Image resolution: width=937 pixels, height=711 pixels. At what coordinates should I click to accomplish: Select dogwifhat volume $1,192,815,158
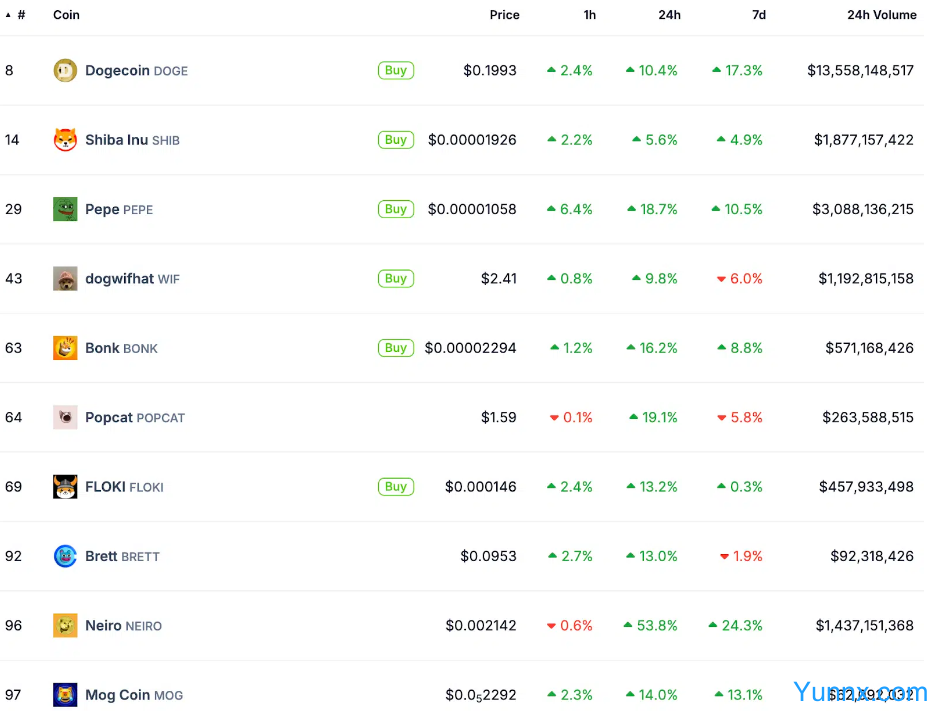pos(866,278)
